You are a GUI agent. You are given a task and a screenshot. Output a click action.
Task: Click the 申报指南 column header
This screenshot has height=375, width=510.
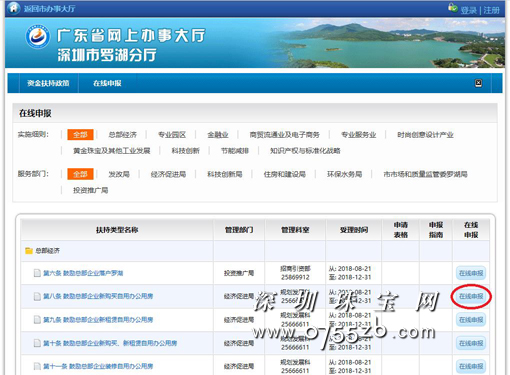(x=436, y=230)
